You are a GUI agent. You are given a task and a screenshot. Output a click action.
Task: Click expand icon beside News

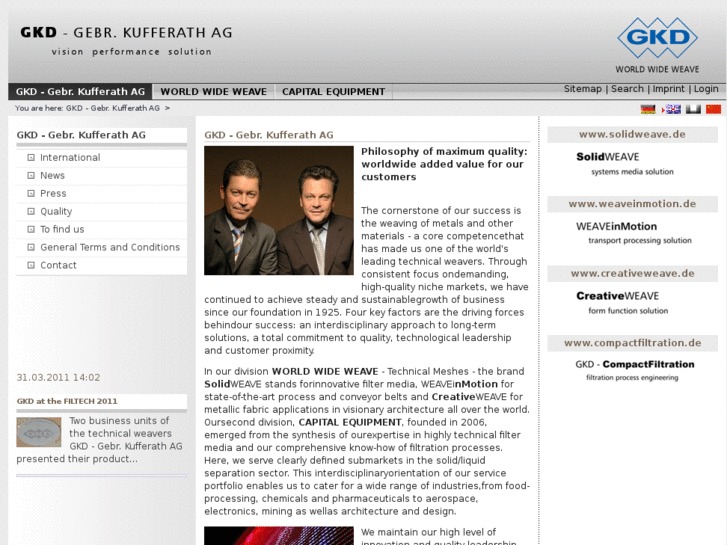[x=31, y=176]
